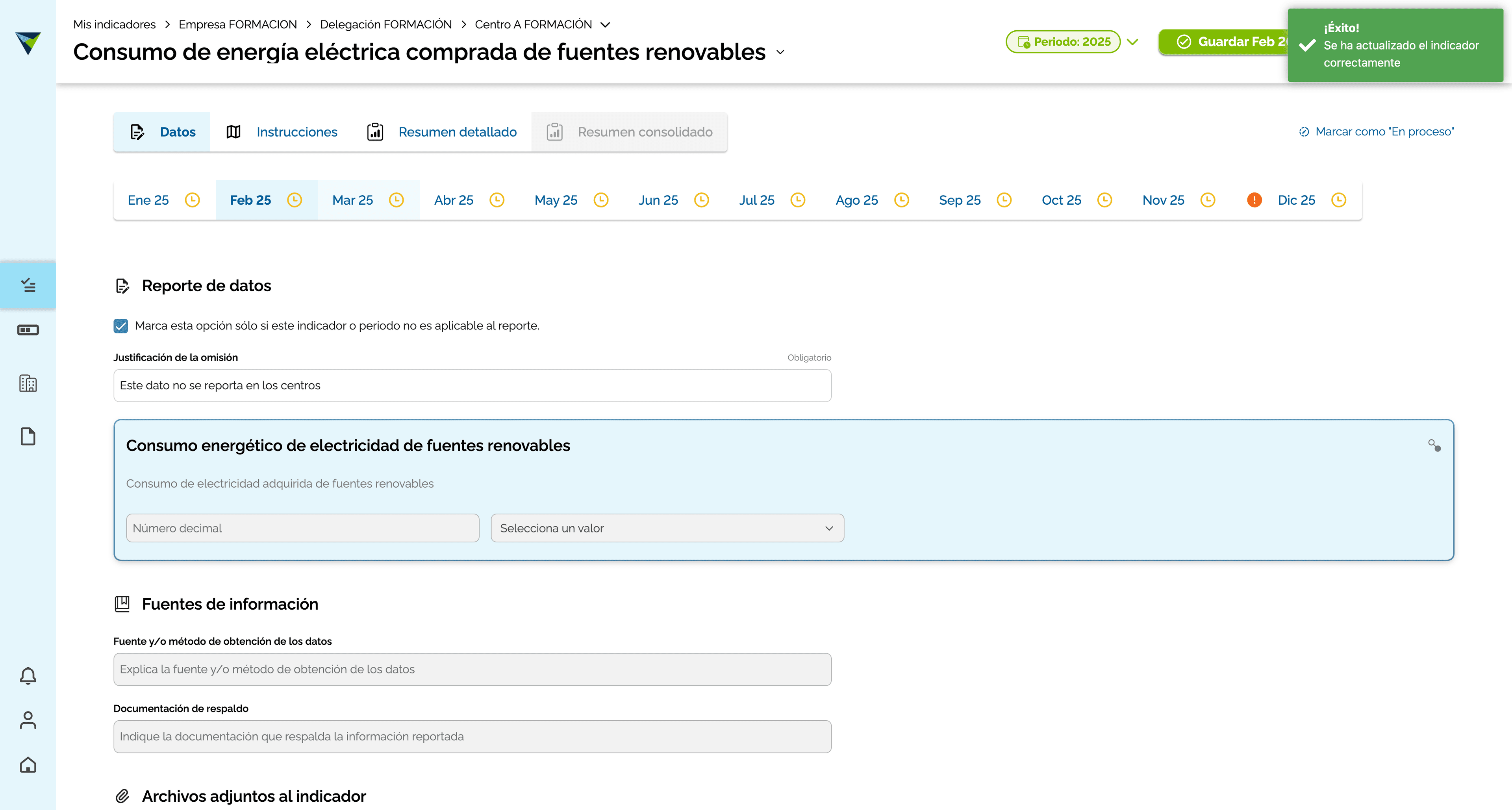Open the progress bar sidebar icon
This screenshot has height=810, width=1512.
28,330
